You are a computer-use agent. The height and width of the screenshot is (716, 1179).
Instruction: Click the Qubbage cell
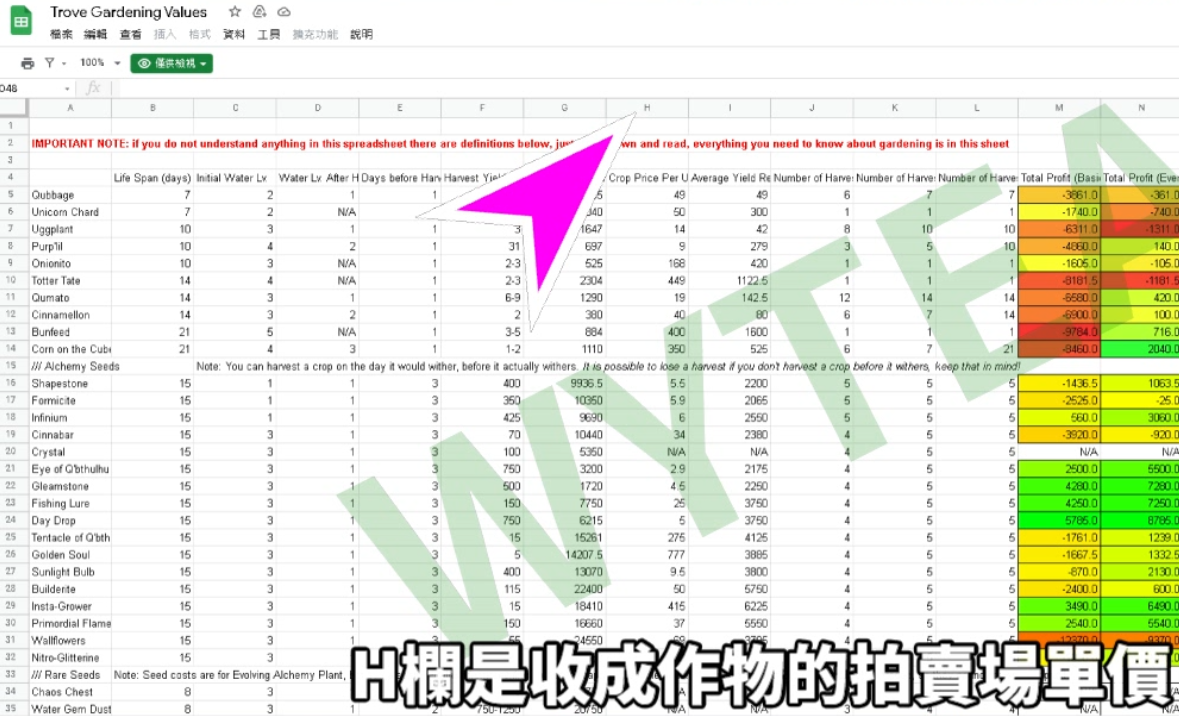[x=70, y=195]
